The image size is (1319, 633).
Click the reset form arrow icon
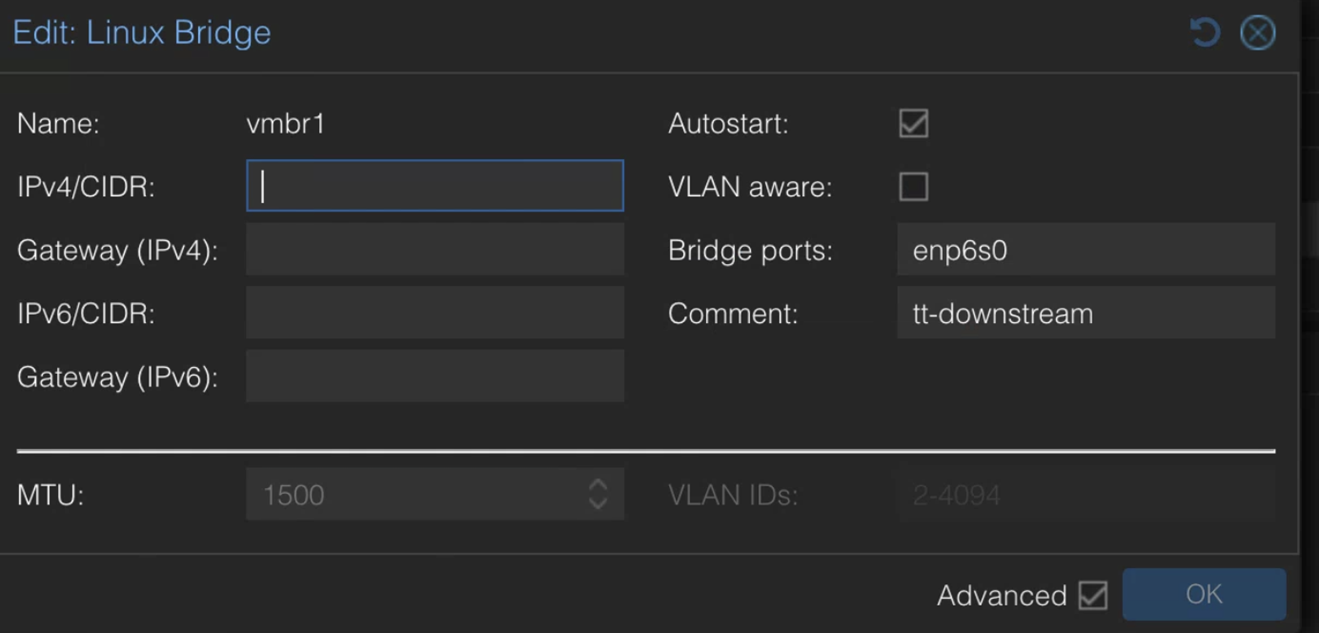tap(1205, 32)
